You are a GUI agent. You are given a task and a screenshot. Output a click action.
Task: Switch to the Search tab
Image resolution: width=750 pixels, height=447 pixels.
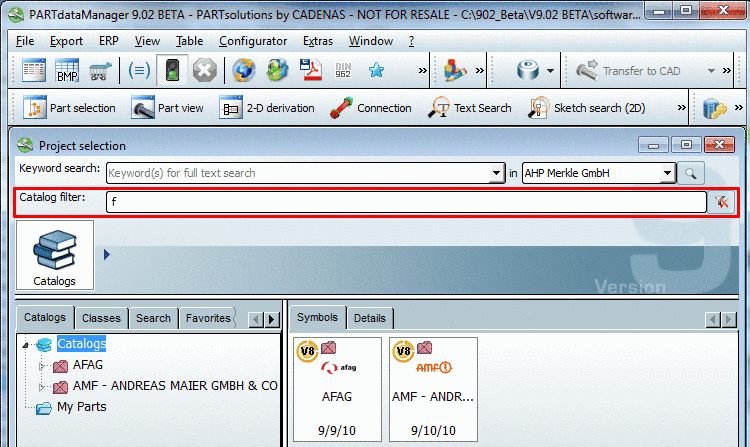tap(153, 318)
